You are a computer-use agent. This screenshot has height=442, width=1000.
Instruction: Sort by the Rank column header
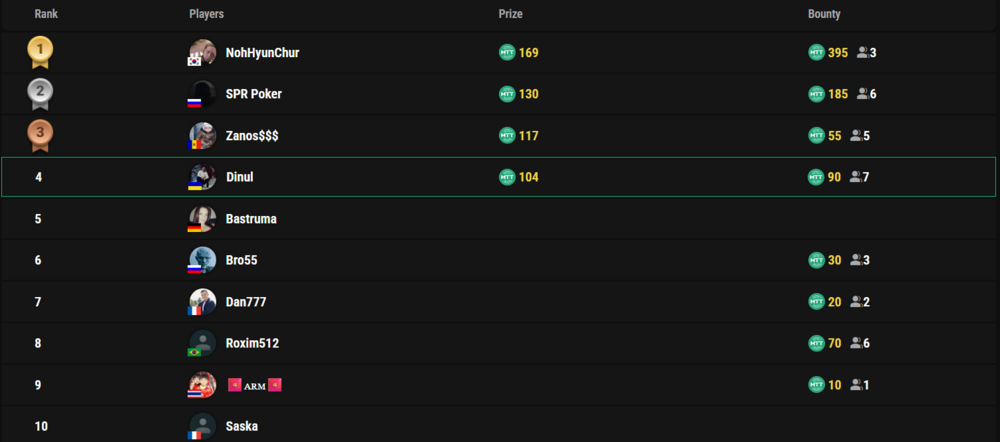pyautogui.click(x=46, y=14)
